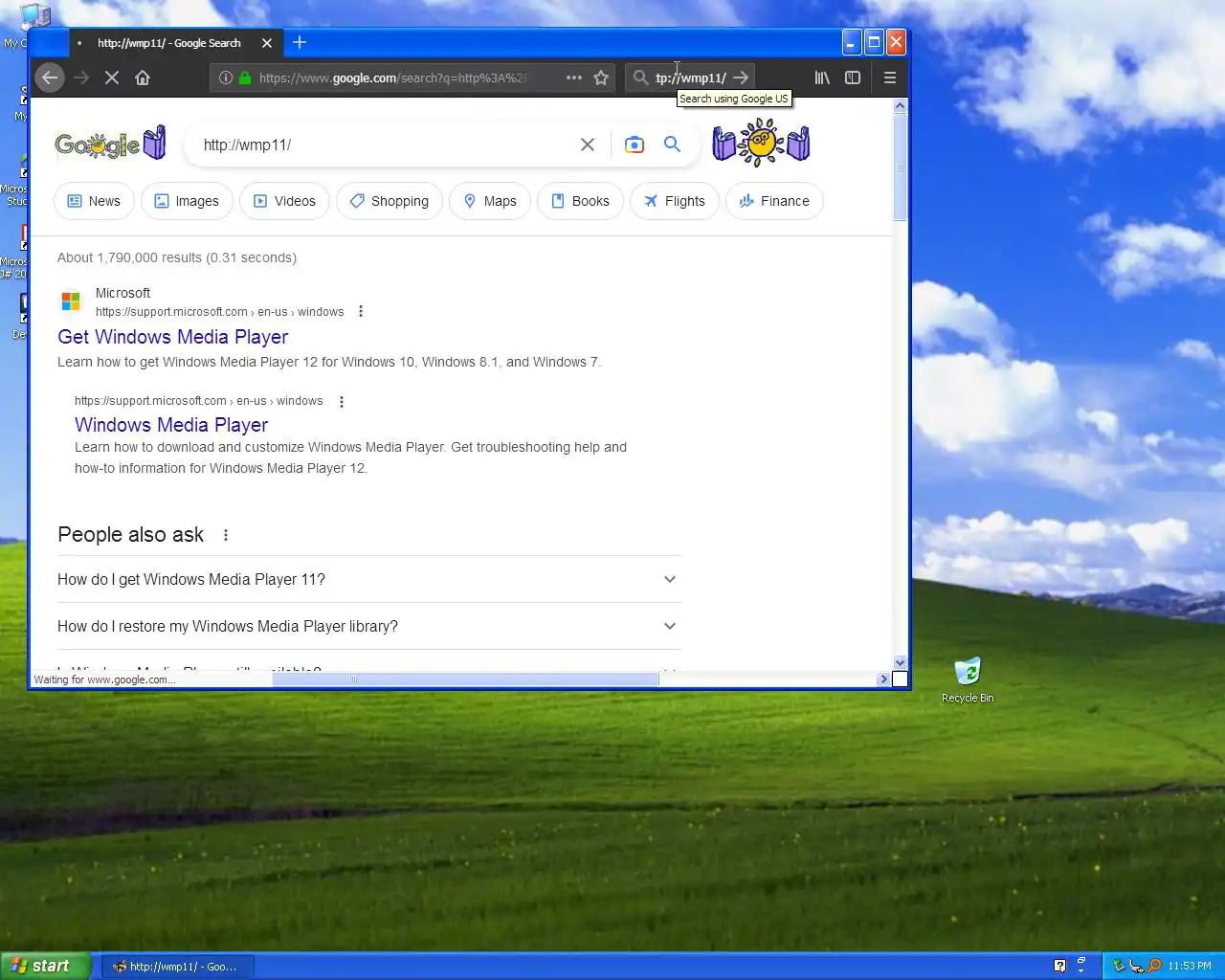The image size is (1225, 980).
Task: Submit Firefox search box with go arrow
Action: tap(741, 78)
